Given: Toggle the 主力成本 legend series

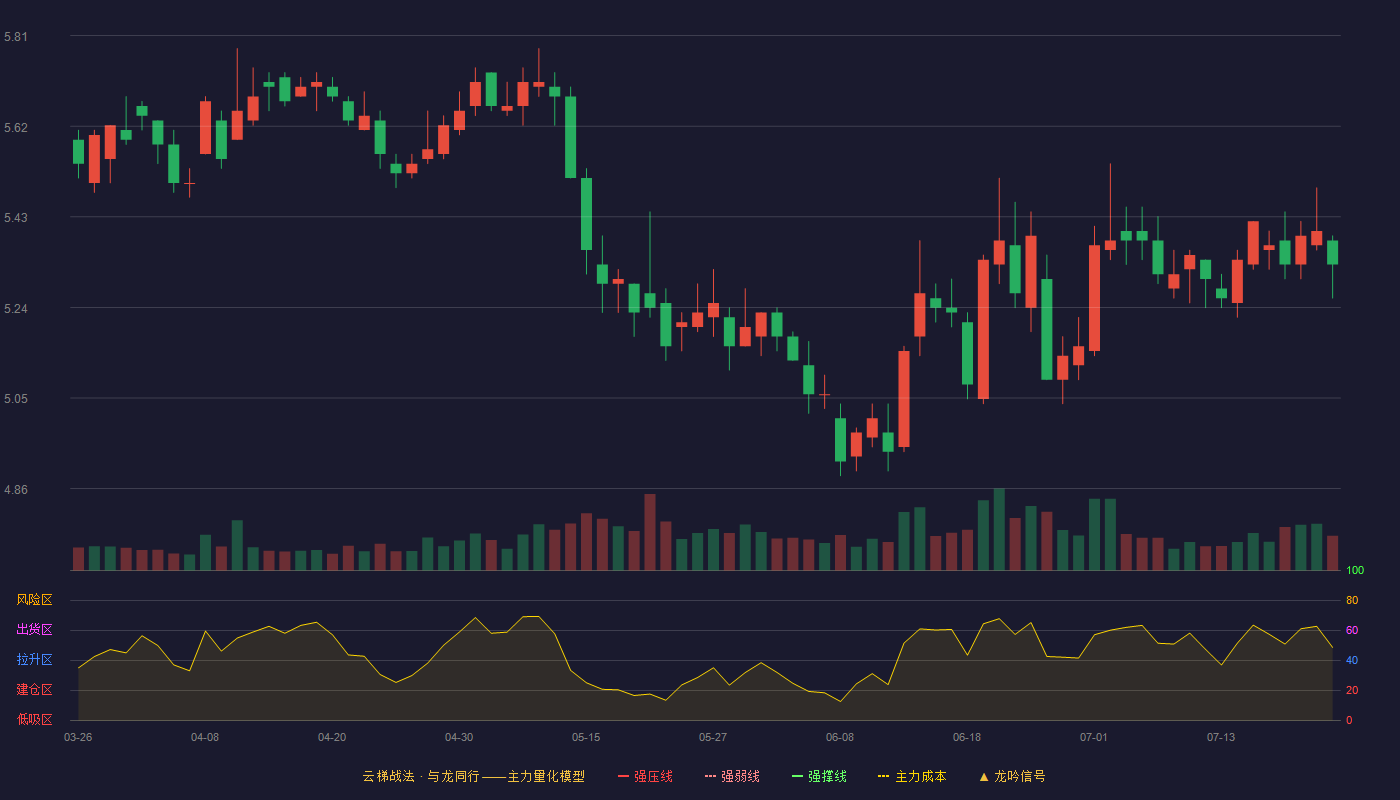Looking at the screenshot, I should click(912, 776).
